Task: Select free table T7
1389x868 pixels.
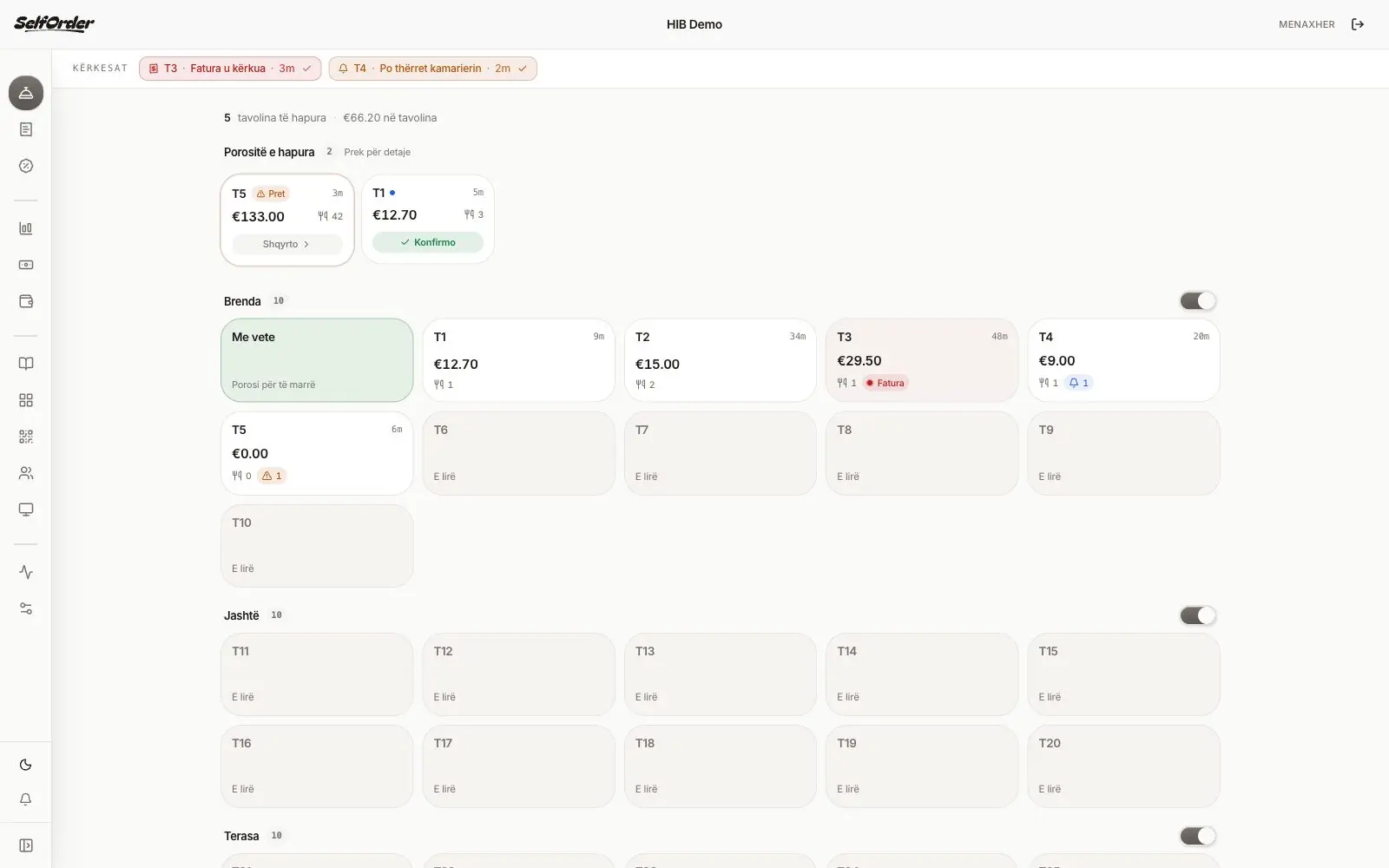Action: point(721,453)
